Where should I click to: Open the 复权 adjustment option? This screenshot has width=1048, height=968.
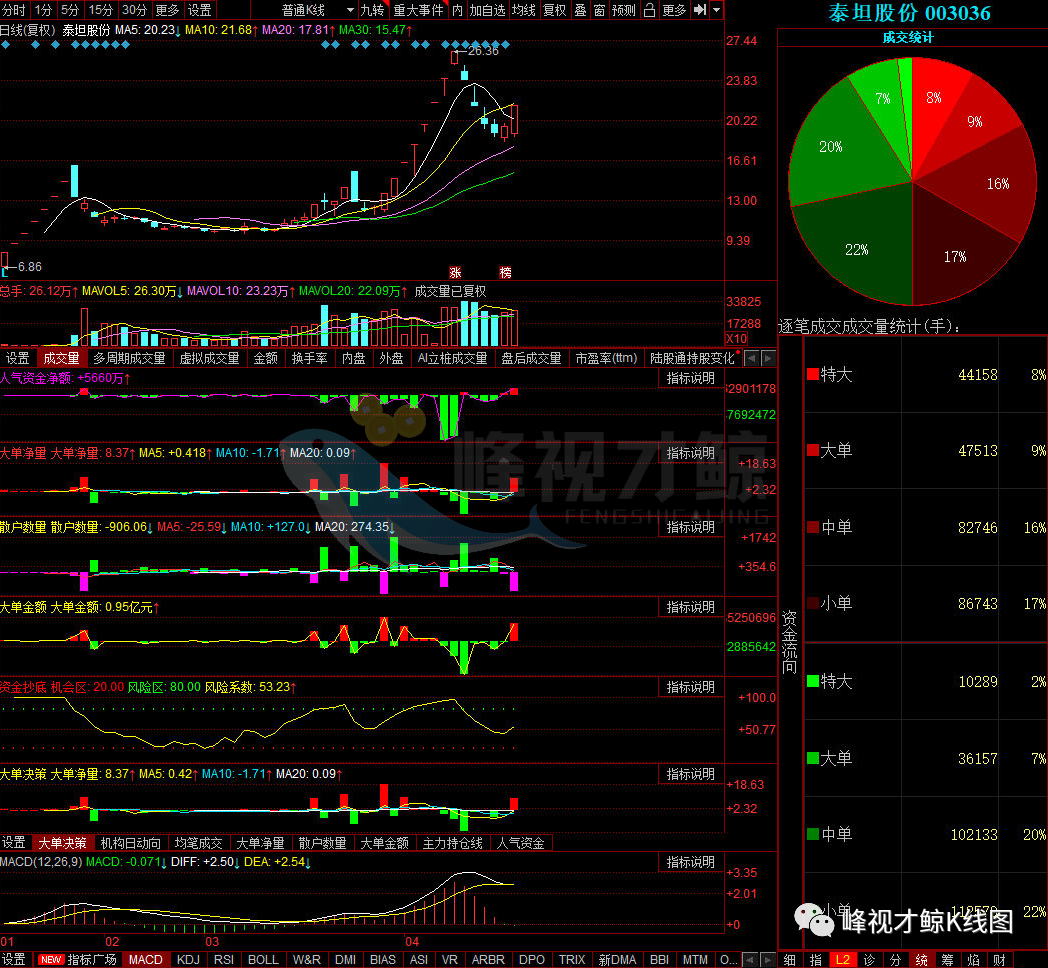[555, 10]
